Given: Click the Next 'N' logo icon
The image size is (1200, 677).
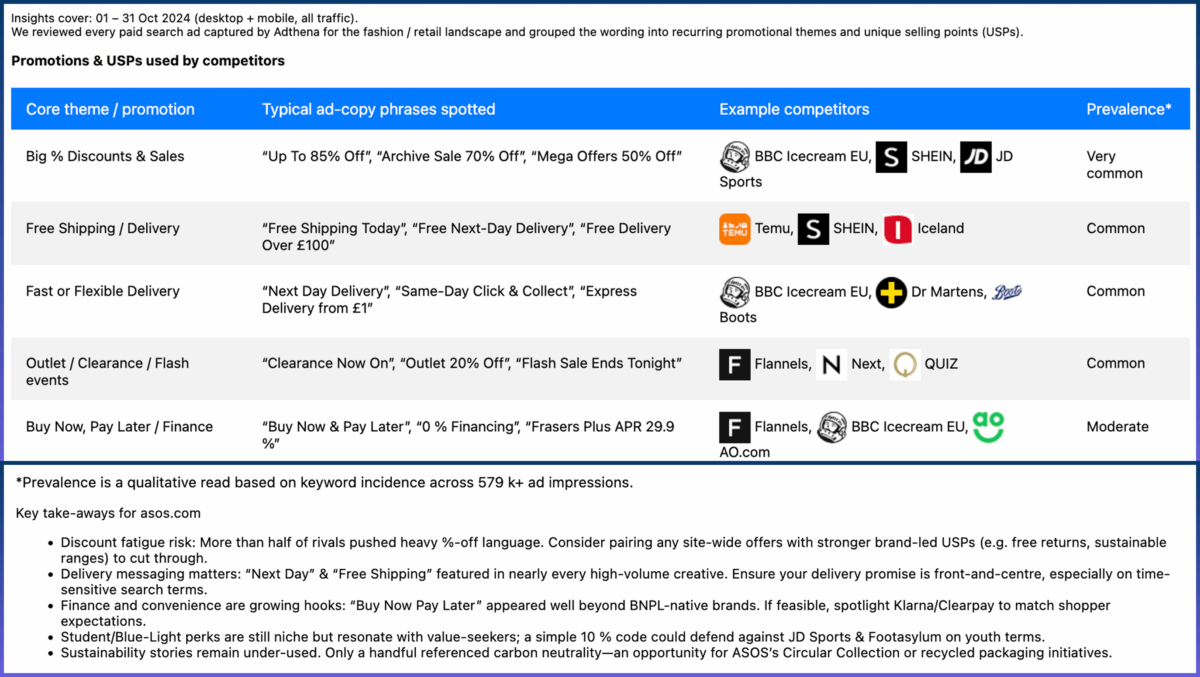Looking at the screenshot, I should point(831,364).
